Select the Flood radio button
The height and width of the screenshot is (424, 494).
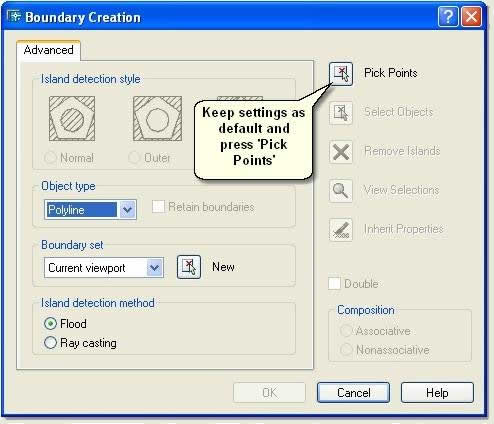pos(50,324)
